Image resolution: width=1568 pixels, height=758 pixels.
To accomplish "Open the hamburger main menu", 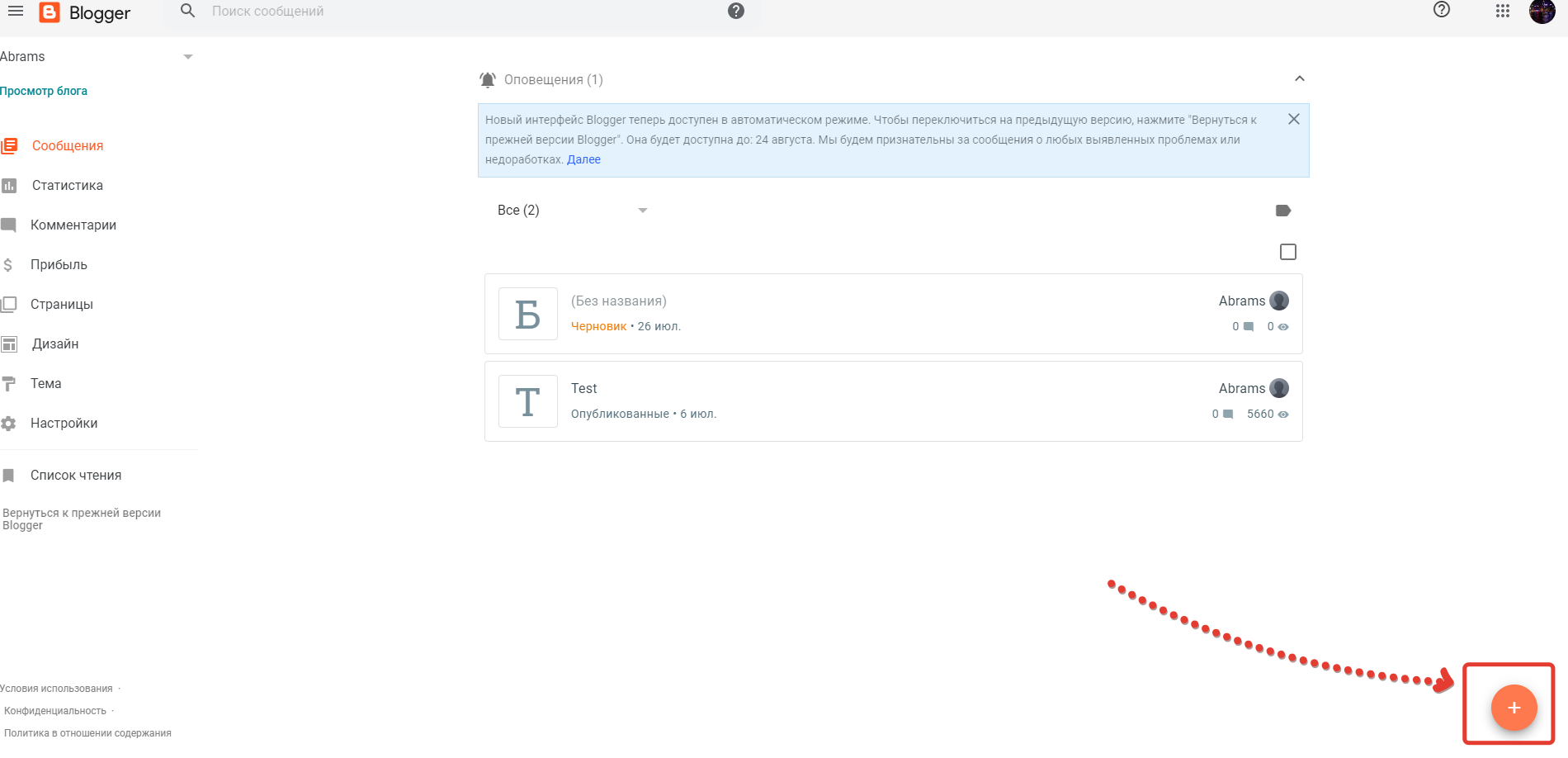I will (16, 12).
